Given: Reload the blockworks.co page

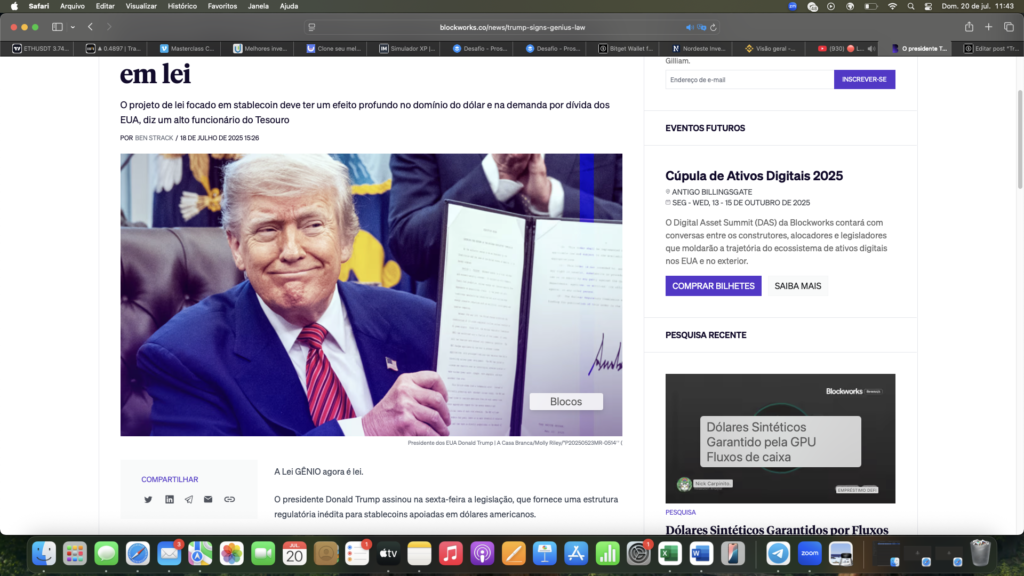Looking at the screenshot, I should click(x=713, y=27).
